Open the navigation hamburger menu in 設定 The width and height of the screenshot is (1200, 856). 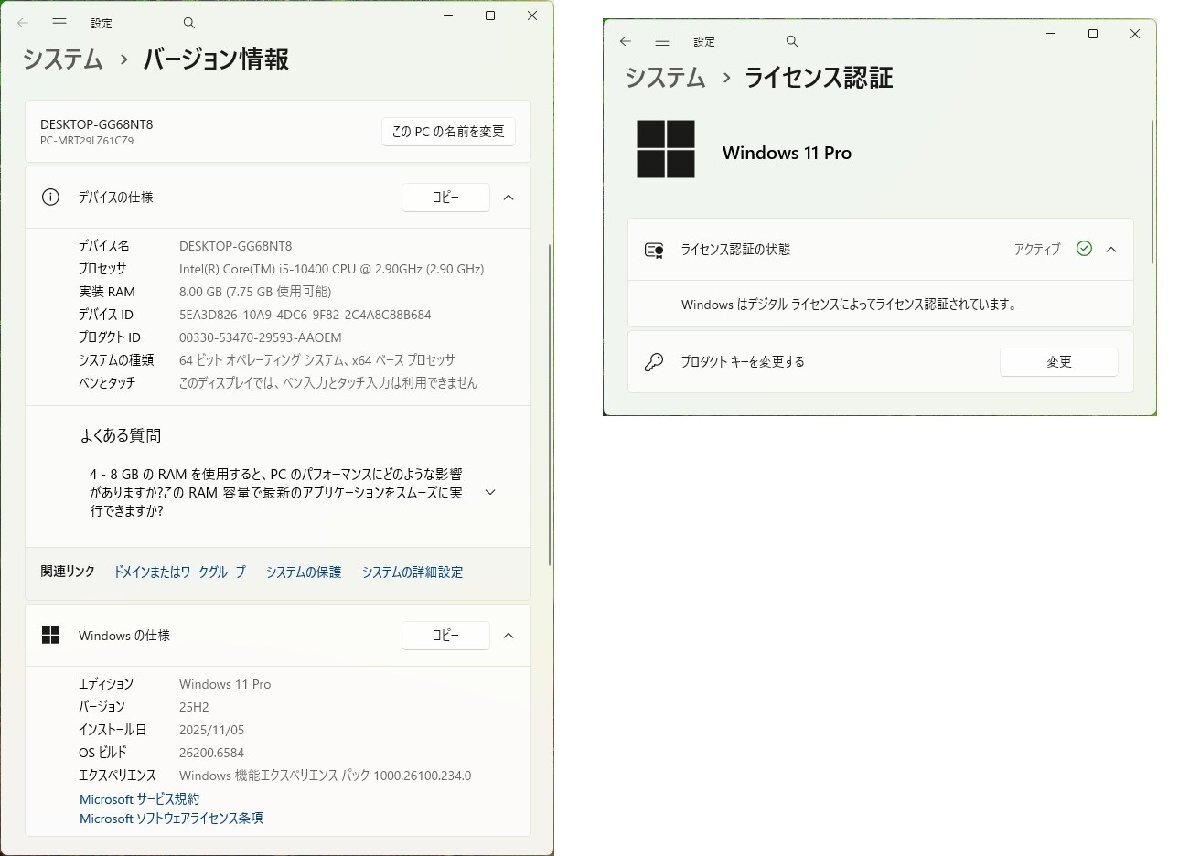60,22
